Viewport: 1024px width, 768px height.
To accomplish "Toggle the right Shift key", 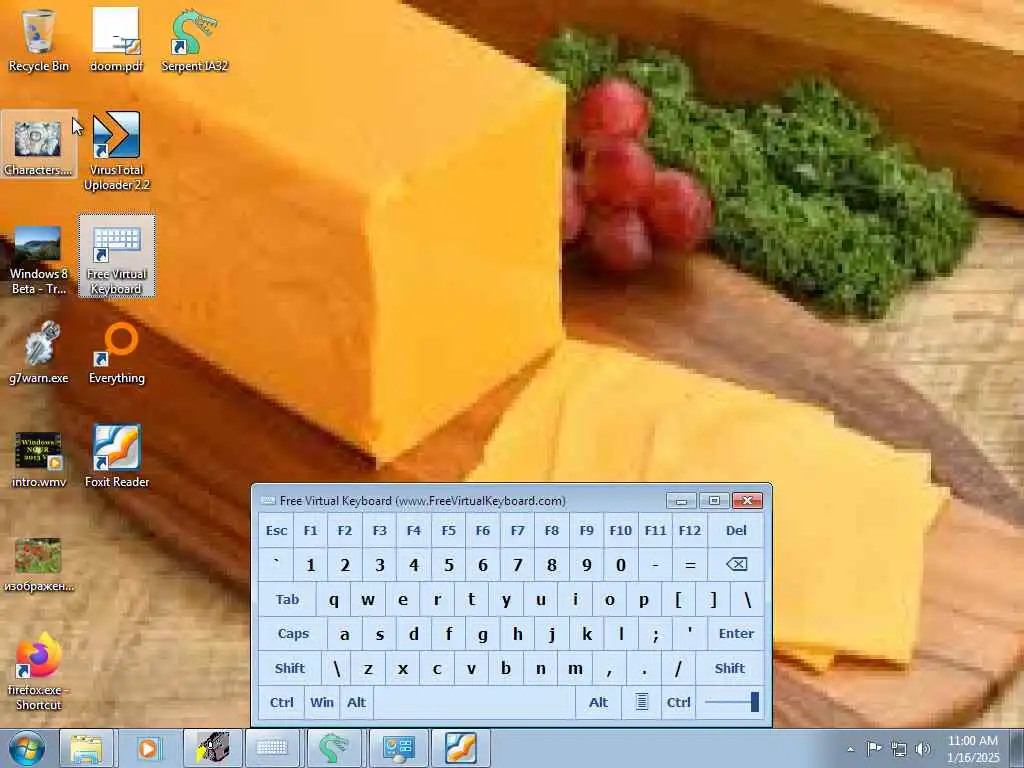I will tap(730, 668).
